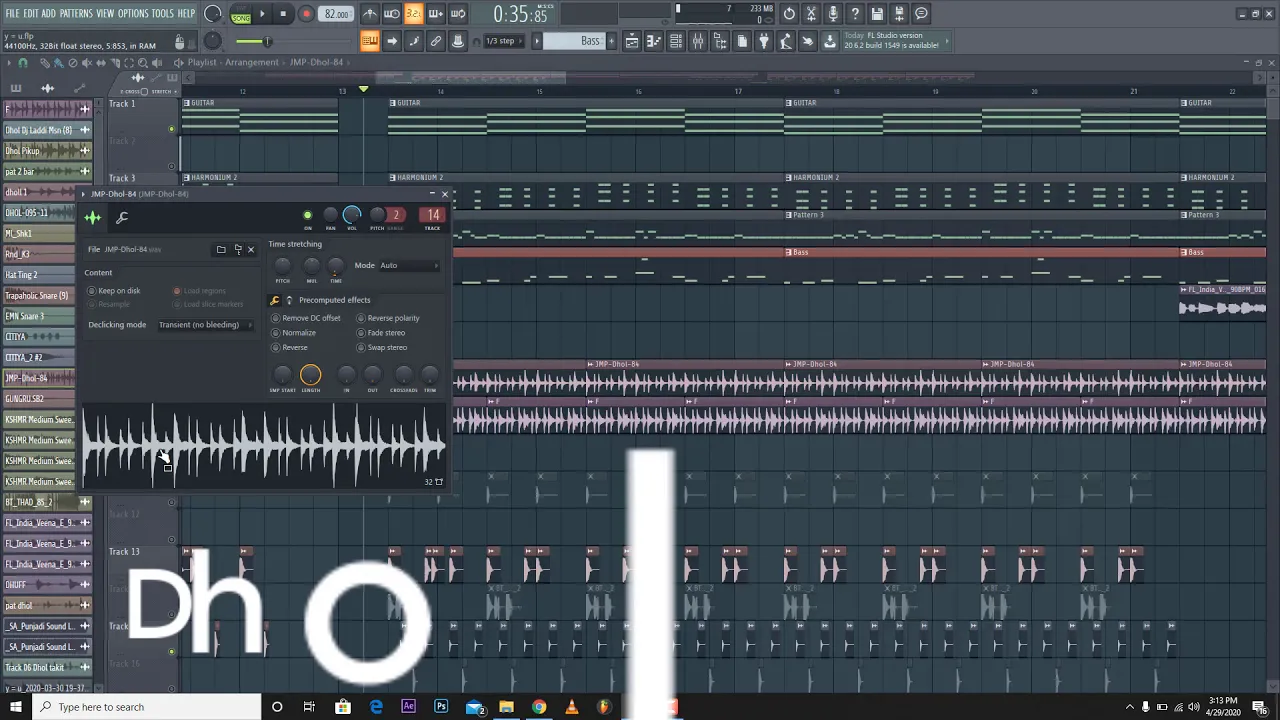Image resolution: width=1280 pixels, height=720 pixels.
Task: Click the audio editor scissors icon
Action: tap(811, 14)
